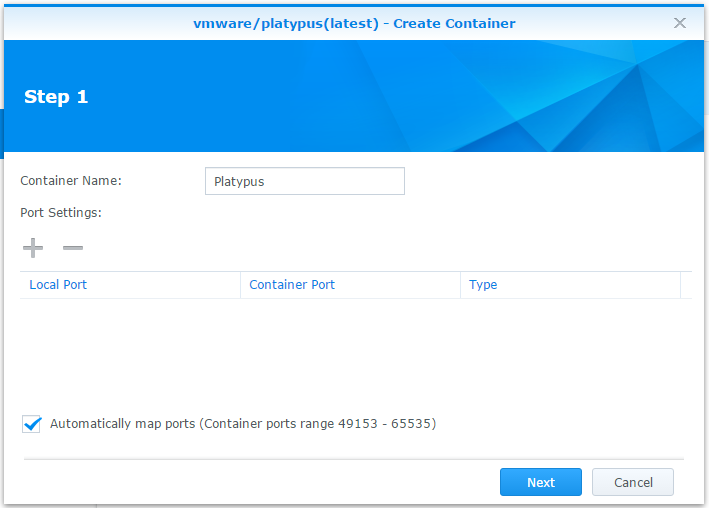Click the Step 1 heading
The image size is (709, 508).
56,97
